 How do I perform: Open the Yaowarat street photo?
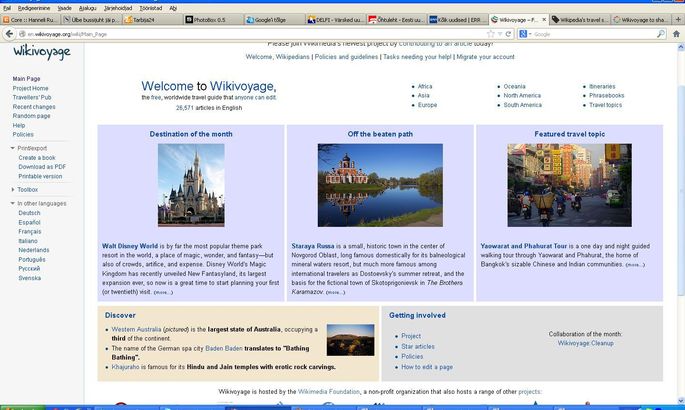(569, 185)
